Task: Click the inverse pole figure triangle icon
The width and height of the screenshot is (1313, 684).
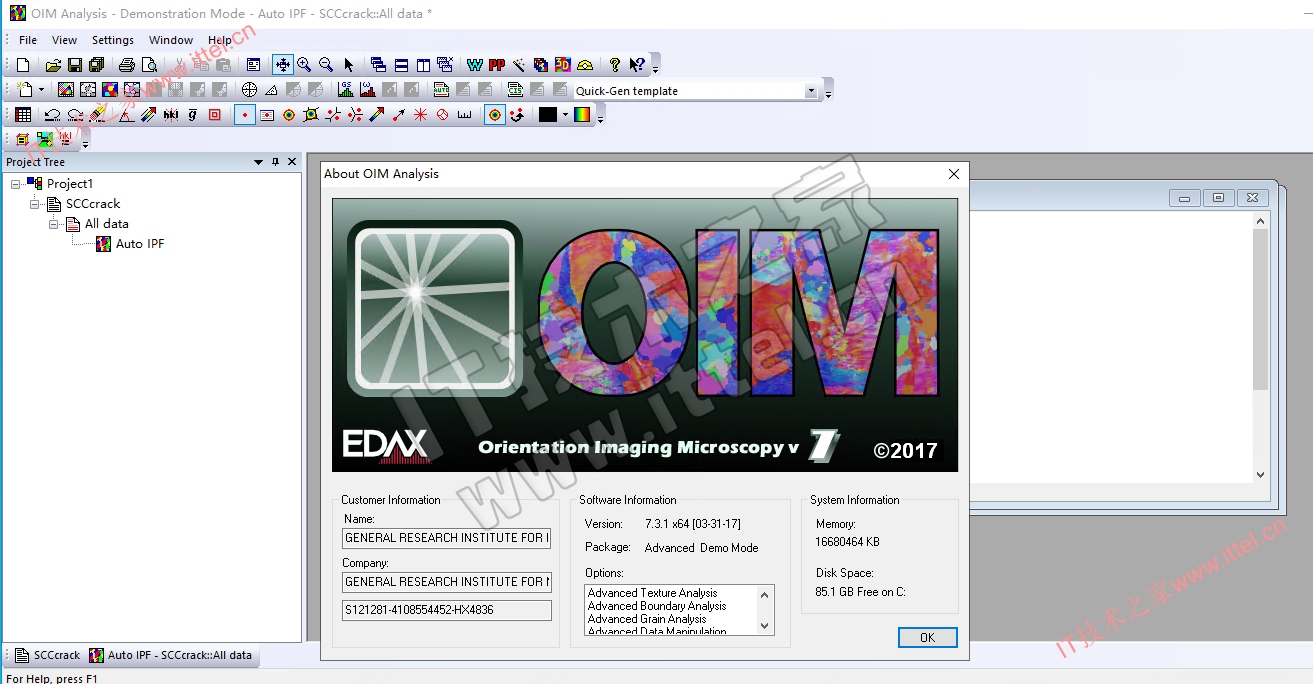Action: 272,90
